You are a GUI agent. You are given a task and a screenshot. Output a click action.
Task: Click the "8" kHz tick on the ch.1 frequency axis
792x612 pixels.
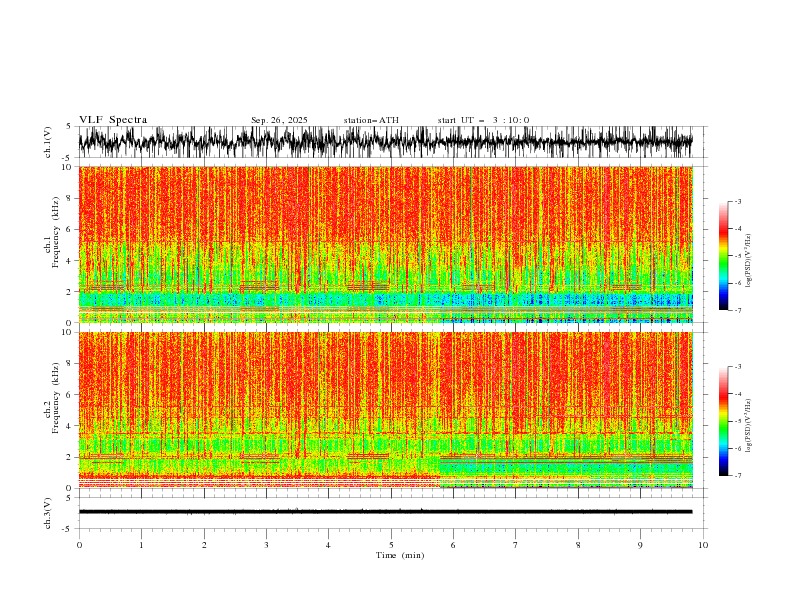(x=71, y=198)
